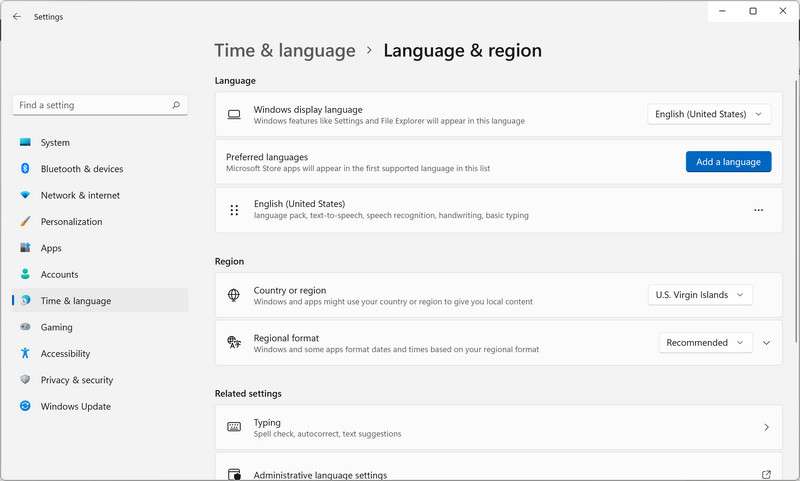
Task: Open the Country or region dropdown
Action: [700, 295]
